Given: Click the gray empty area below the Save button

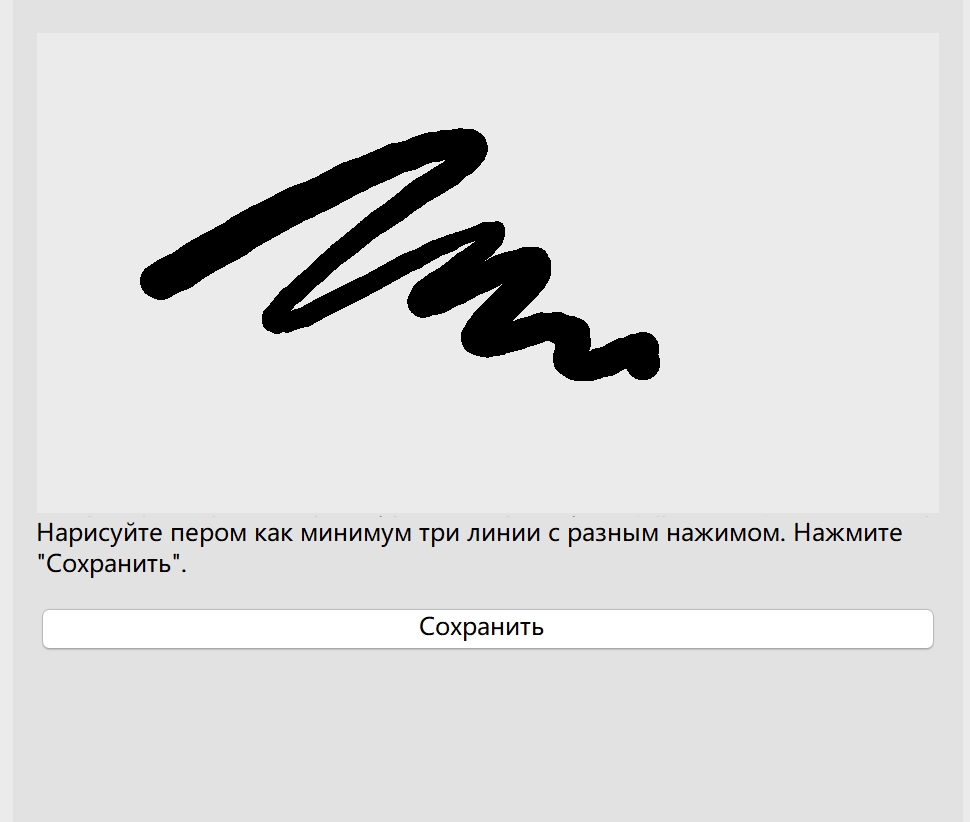Looking at the screenshot, I should pos(487,736).
